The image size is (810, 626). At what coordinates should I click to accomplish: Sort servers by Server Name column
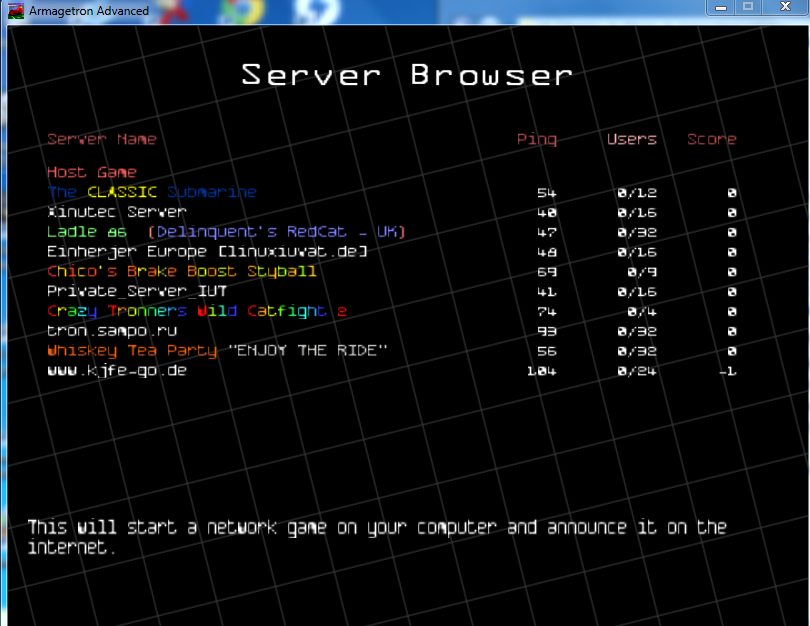pos(101,139)
